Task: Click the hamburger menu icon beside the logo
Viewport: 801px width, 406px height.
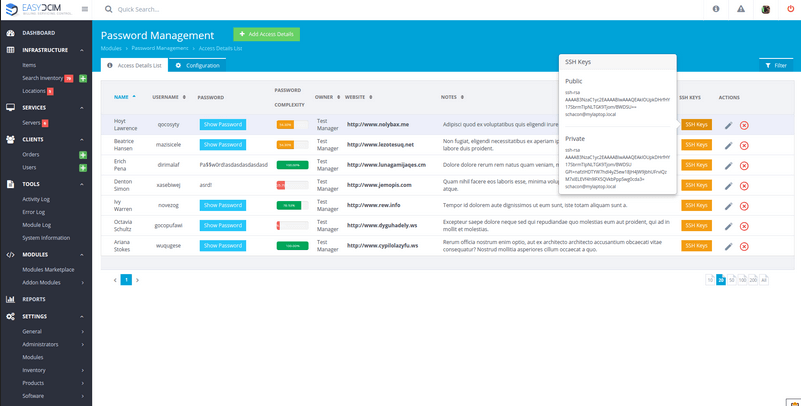Action: pos(84,9)
